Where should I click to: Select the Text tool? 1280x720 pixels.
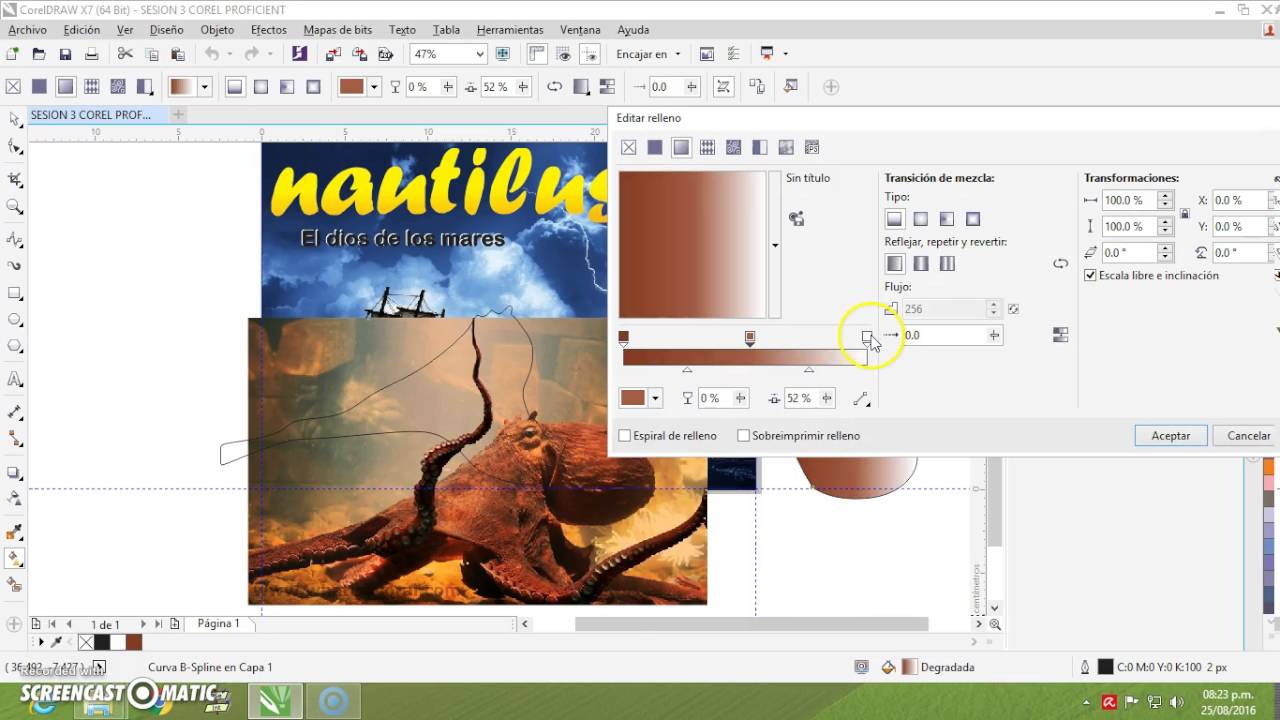[15, 379]
